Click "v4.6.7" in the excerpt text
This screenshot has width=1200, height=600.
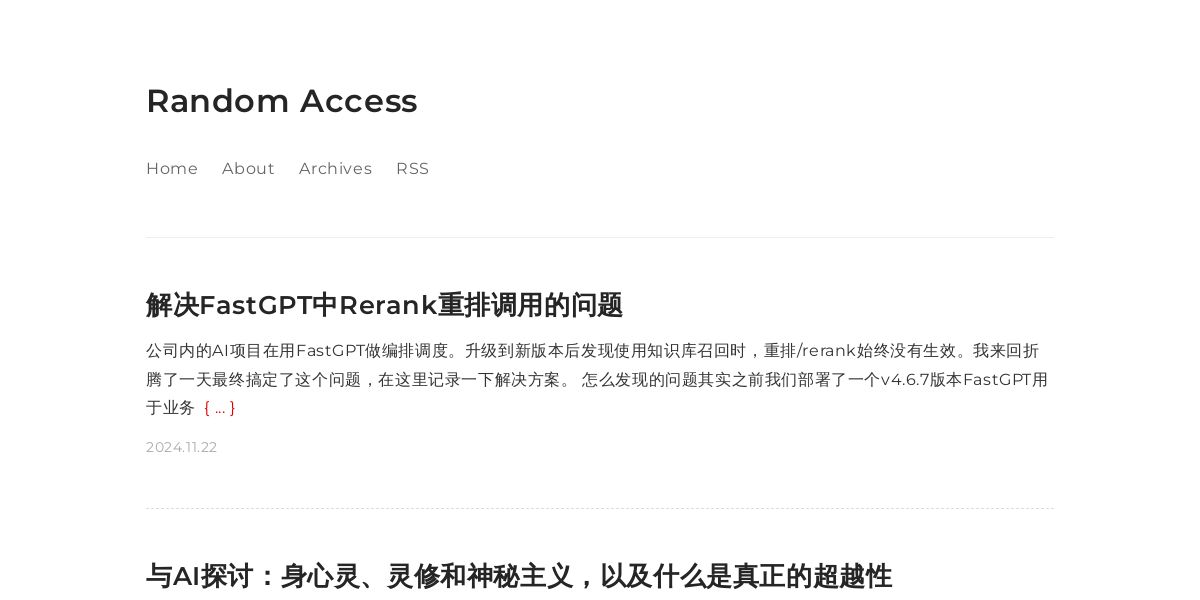pyautogui.click(x=906, y=380)
